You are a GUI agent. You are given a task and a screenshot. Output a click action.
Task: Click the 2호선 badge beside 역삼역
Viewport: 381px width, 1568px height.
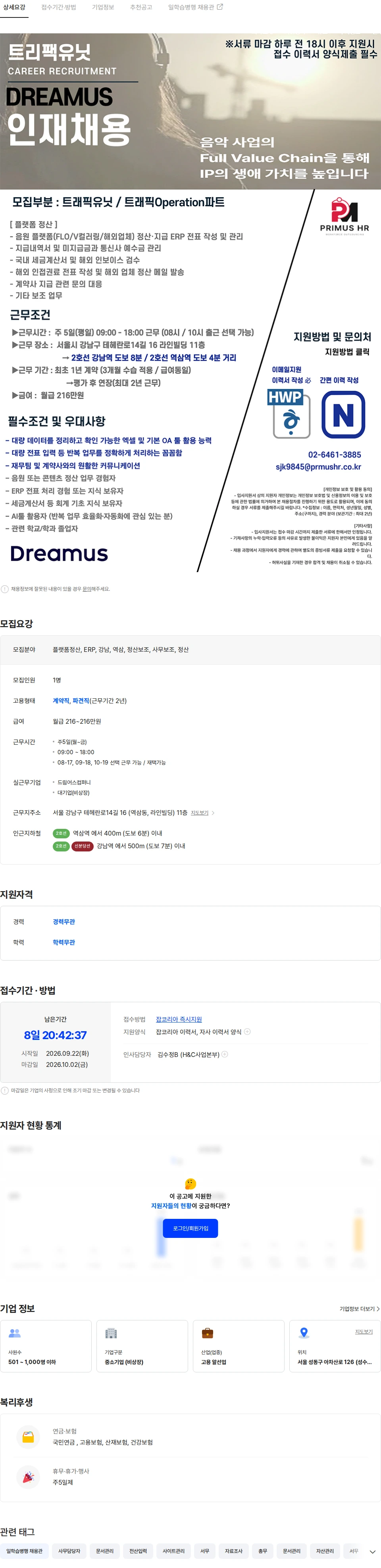61,833
